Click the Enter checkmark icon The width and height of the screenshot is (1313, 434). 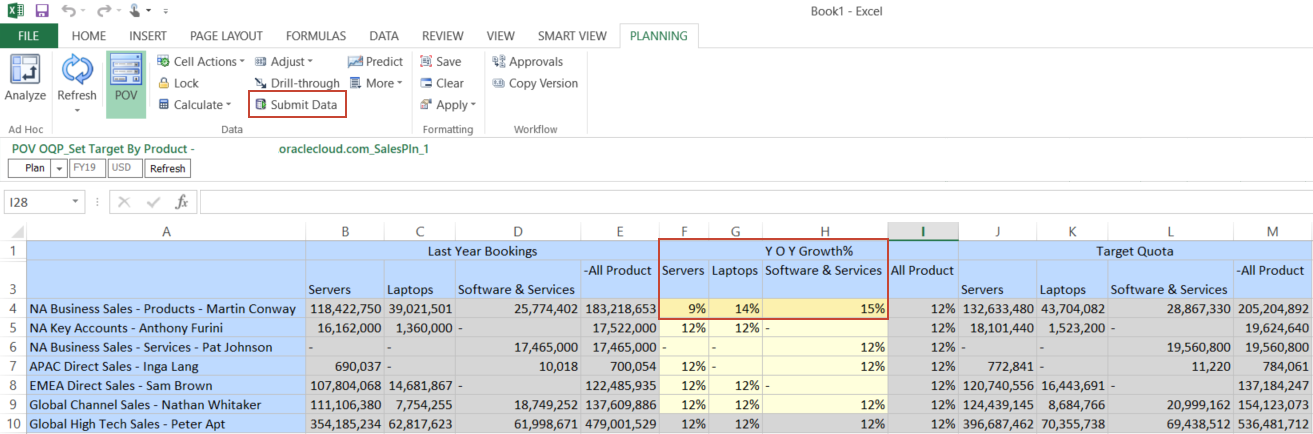point(153,202)
